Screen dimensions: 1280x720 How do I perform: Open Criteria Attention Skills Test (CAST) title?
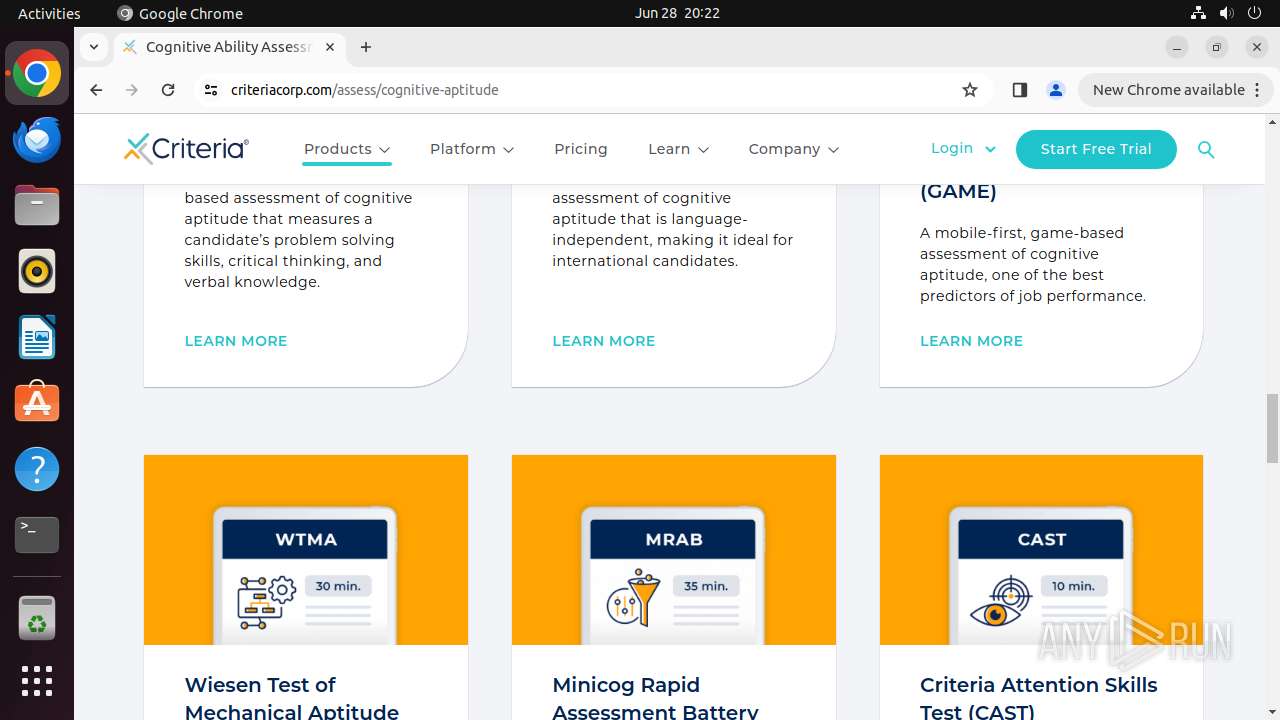(1039, 698)
